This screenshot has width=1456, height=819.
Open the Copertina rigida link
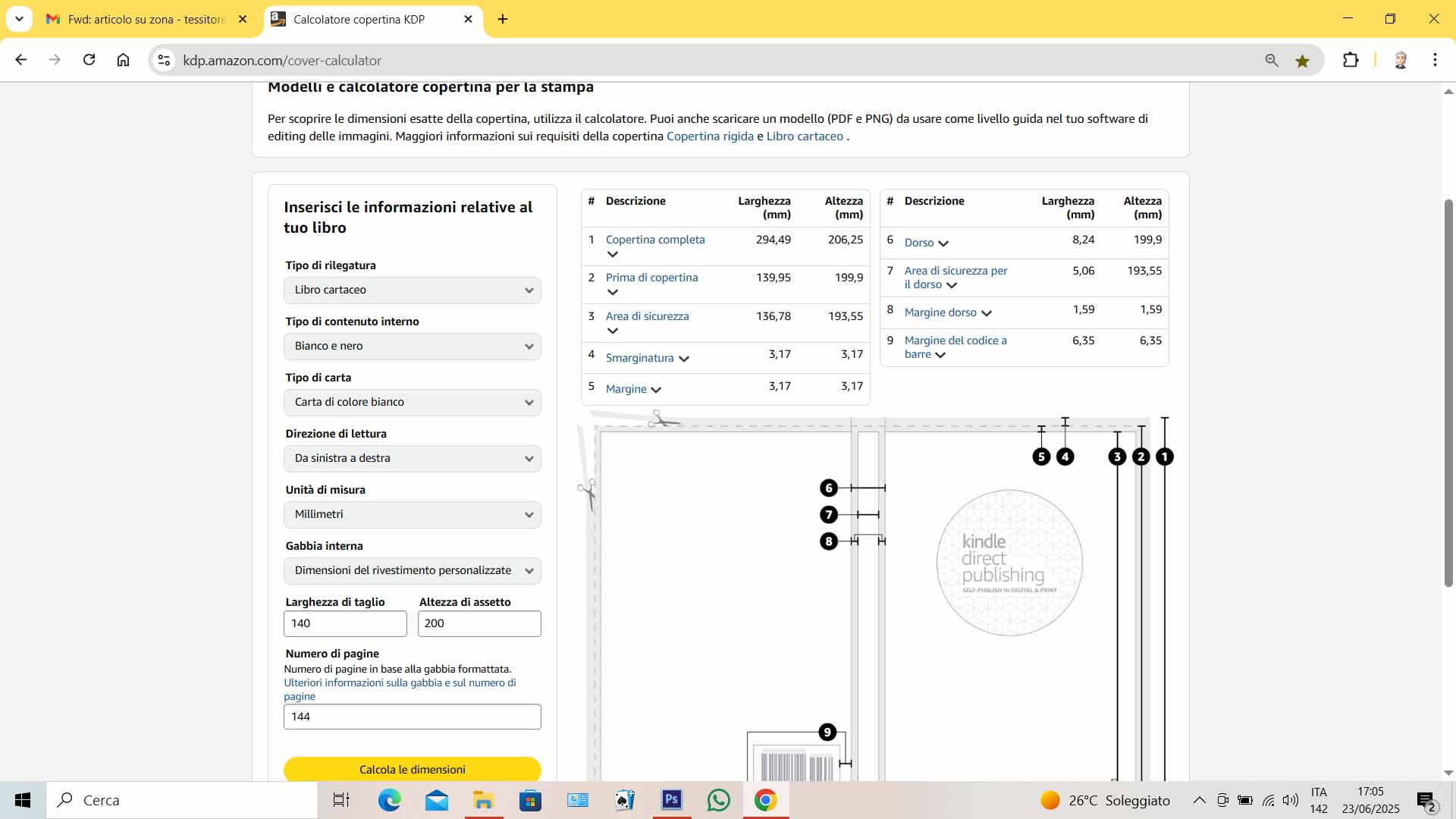click(710, 136)
